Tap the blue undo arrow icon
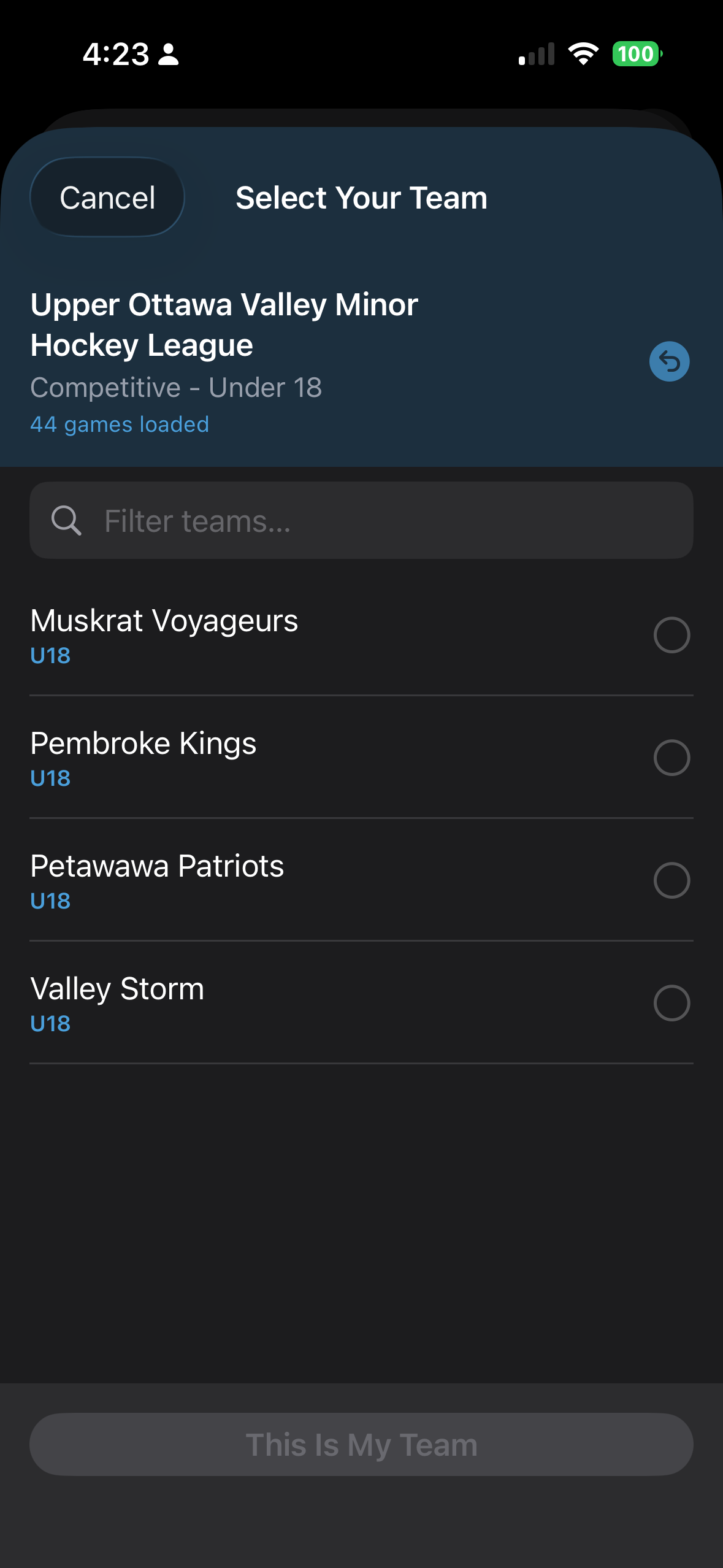The height and width of the screenshot is (1568, 723). (x=669, y=361)
